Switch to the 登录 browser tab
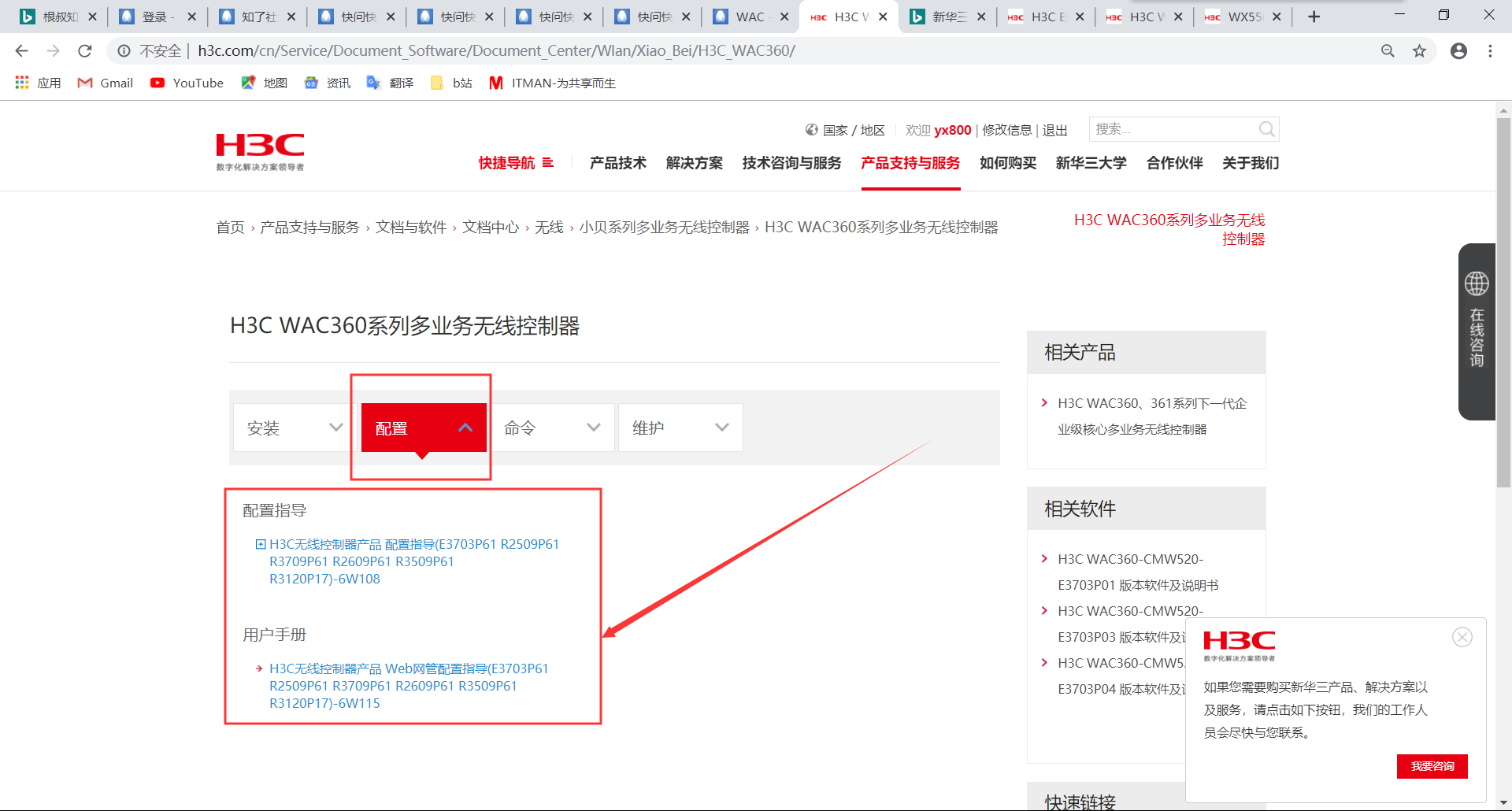Image resolution: width=1512 pixels, height=811 pixels. tap(157, 17)
